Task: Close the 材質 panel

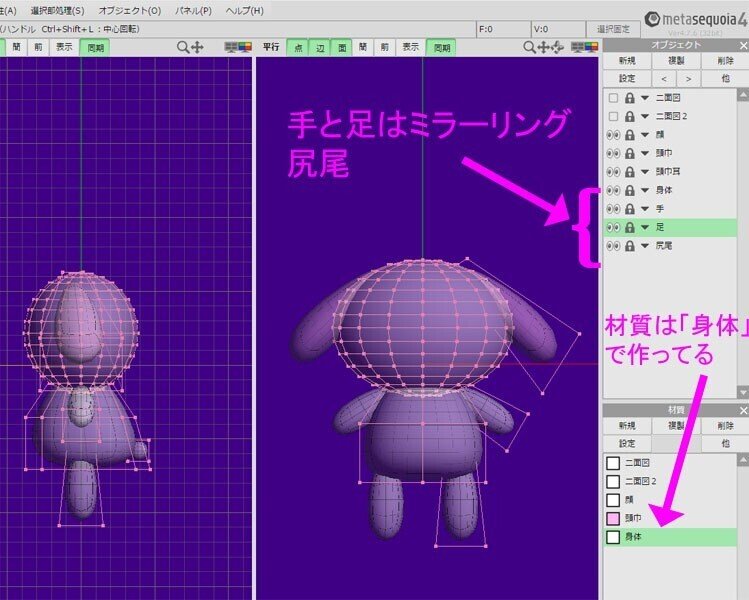Action: (743, 410)
